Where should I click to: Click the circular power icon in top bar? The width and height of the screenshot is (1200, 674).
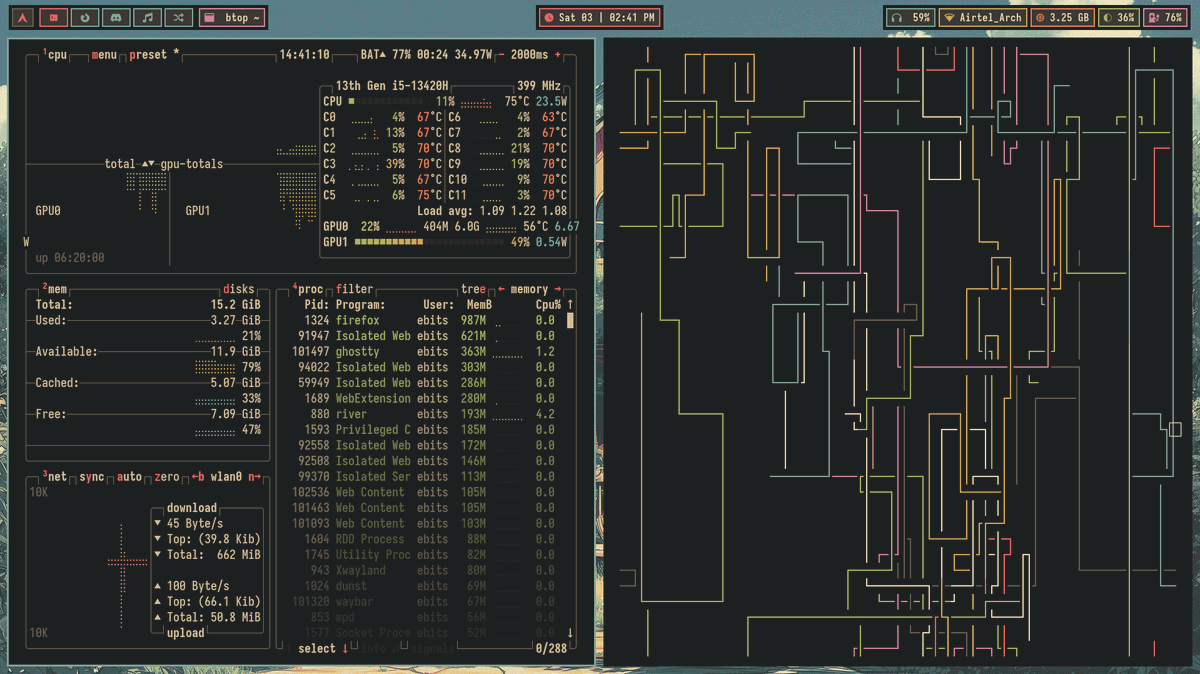(x=86, y=17)
